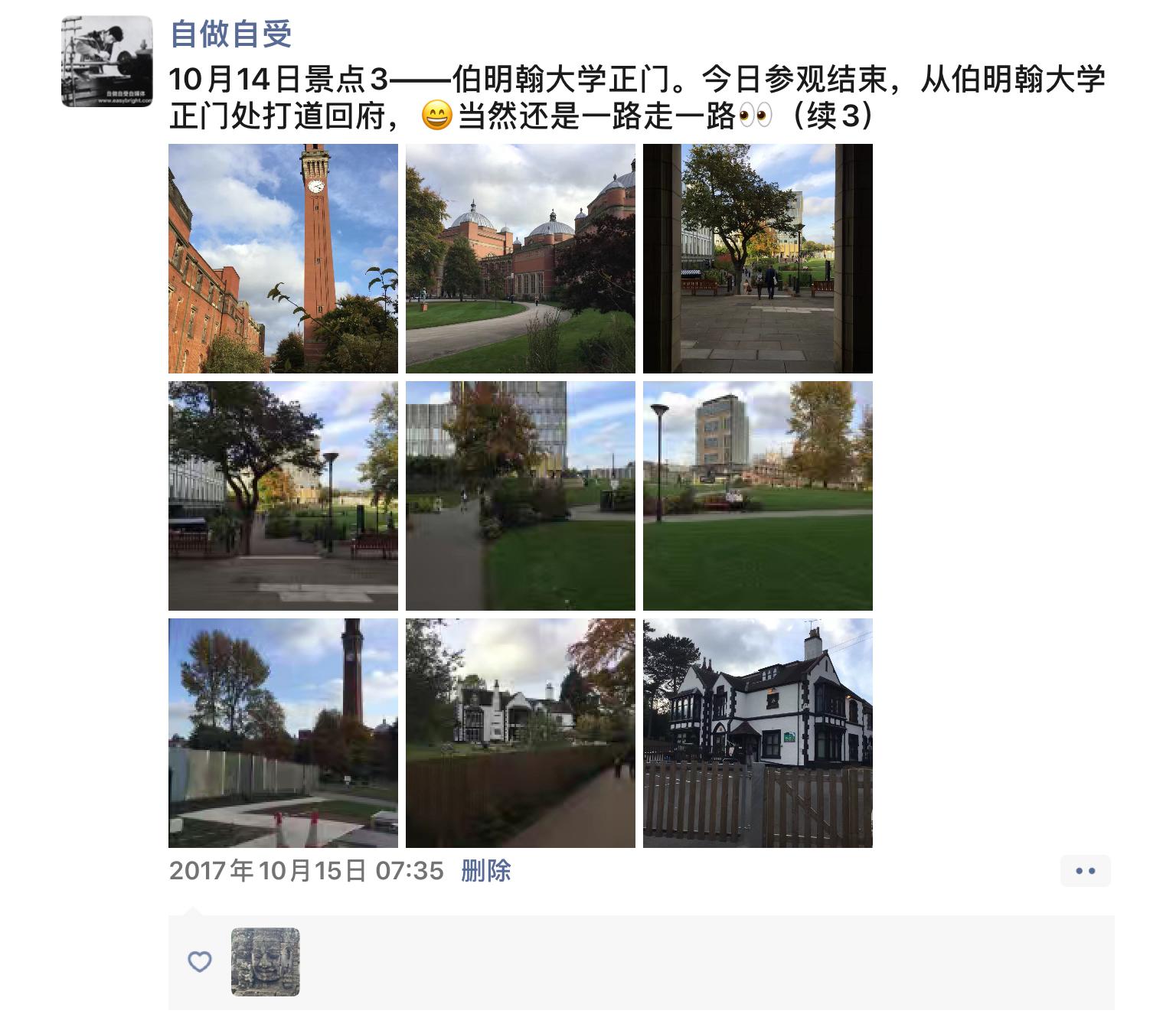Click the heart like icon
Screen dimensions: 1176x1014
coord(199,962)
